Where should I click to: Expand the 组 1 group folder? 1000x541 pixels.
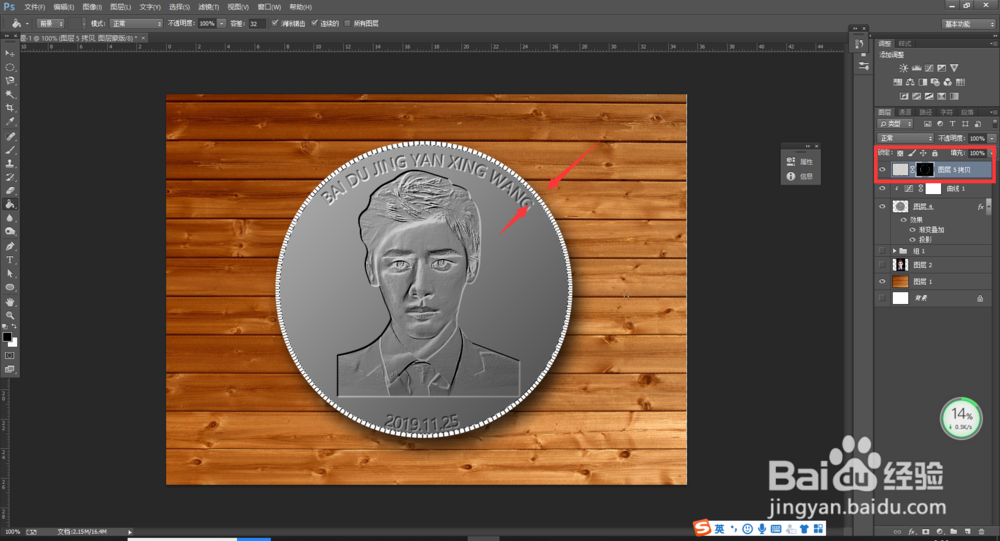(x=894, y=251)
